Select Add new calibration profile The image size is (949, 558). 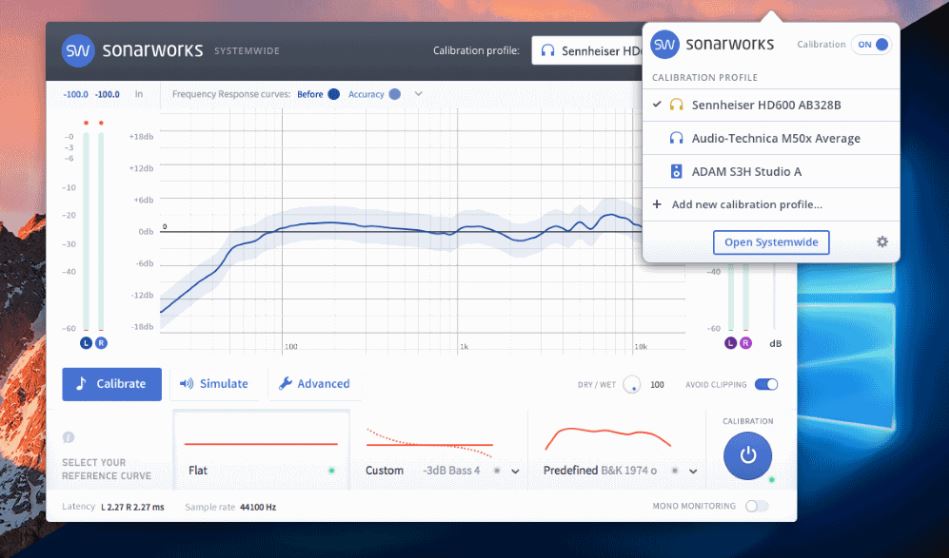[x=746, y=205]
